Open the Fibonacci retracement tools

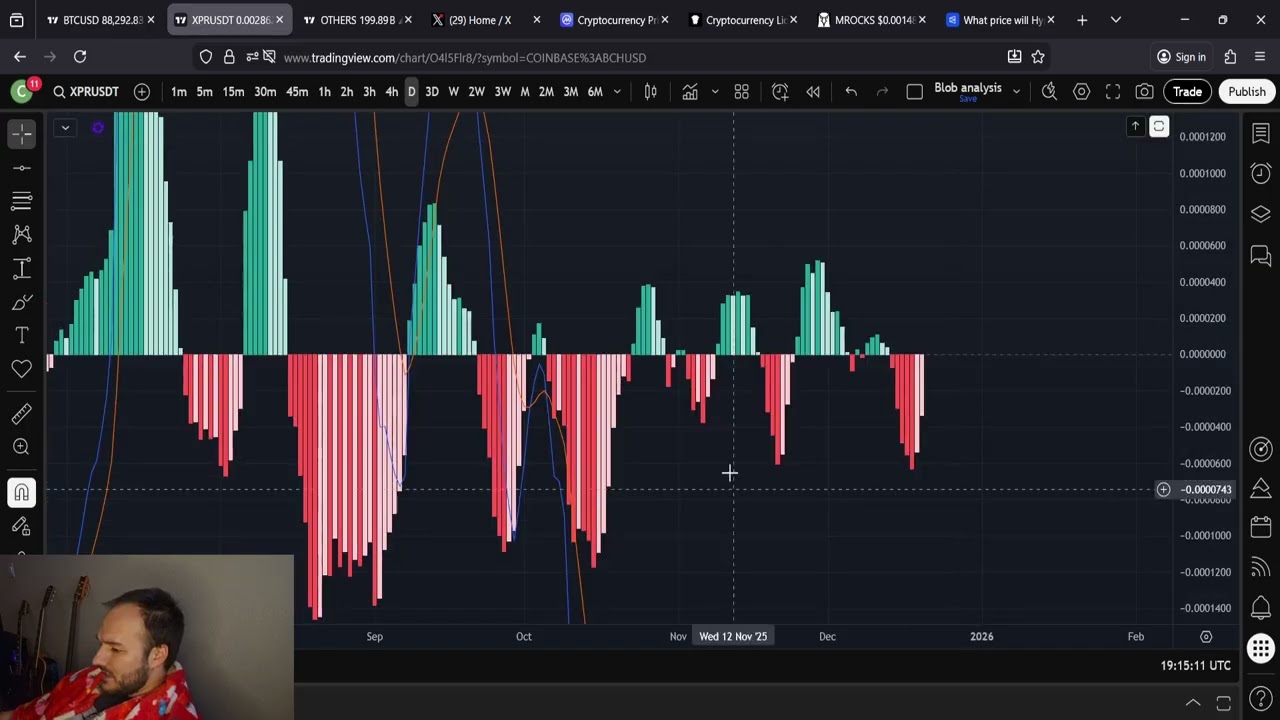coord(22,201)
